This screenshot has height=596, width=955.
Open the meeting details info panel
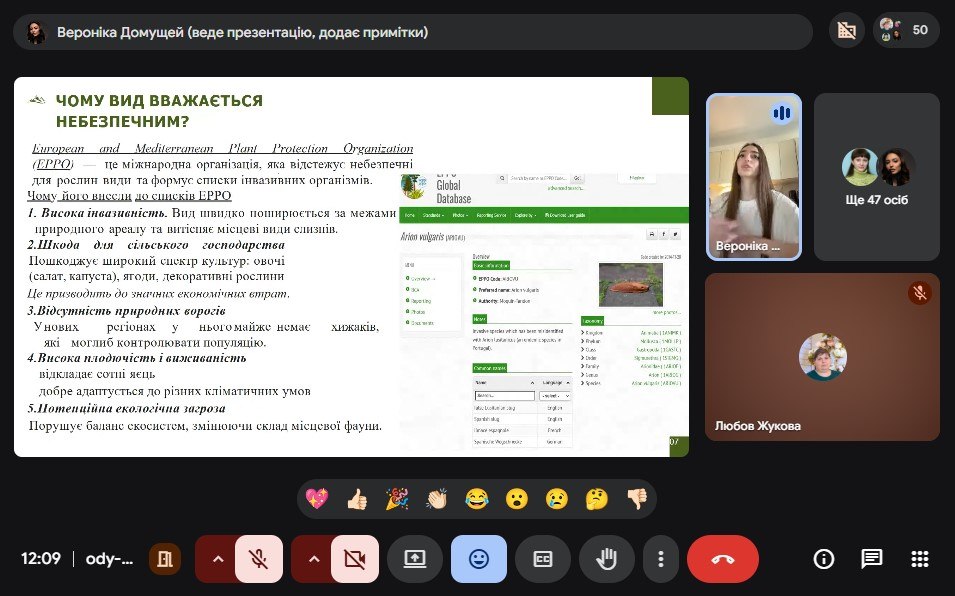[x=823, y=559]
